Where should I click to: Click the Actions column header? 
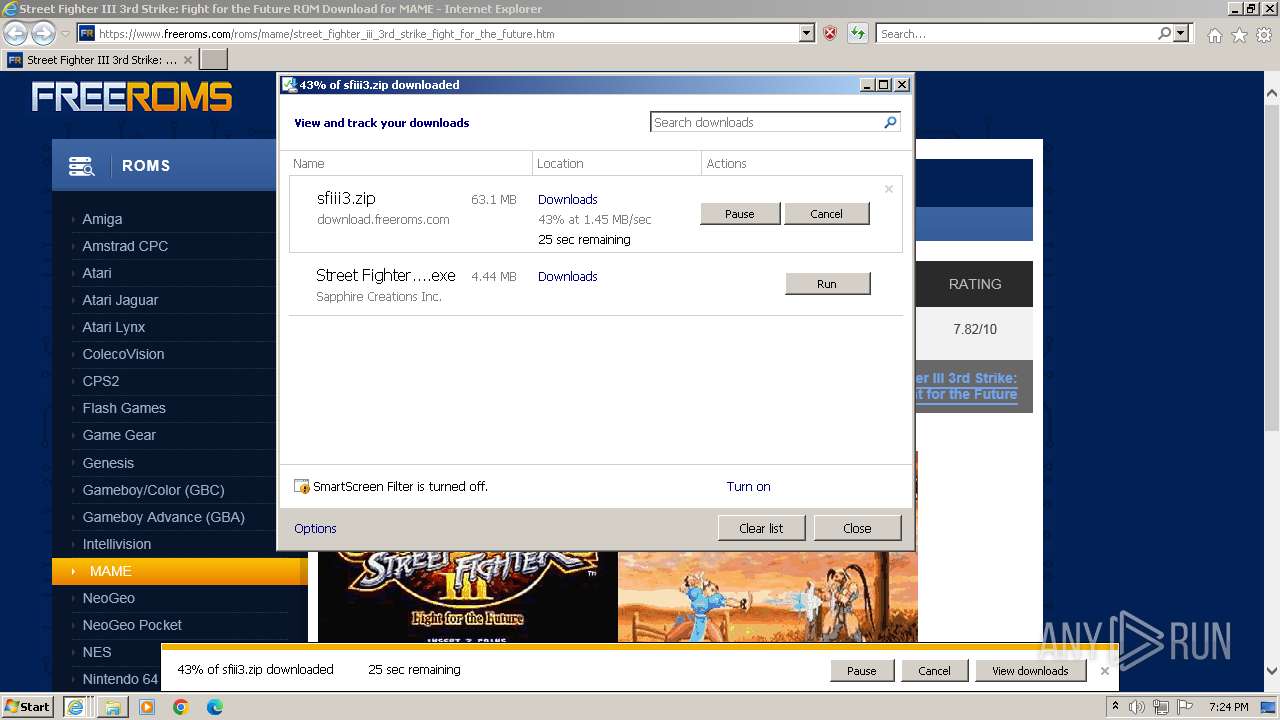[x=727, y=163]
